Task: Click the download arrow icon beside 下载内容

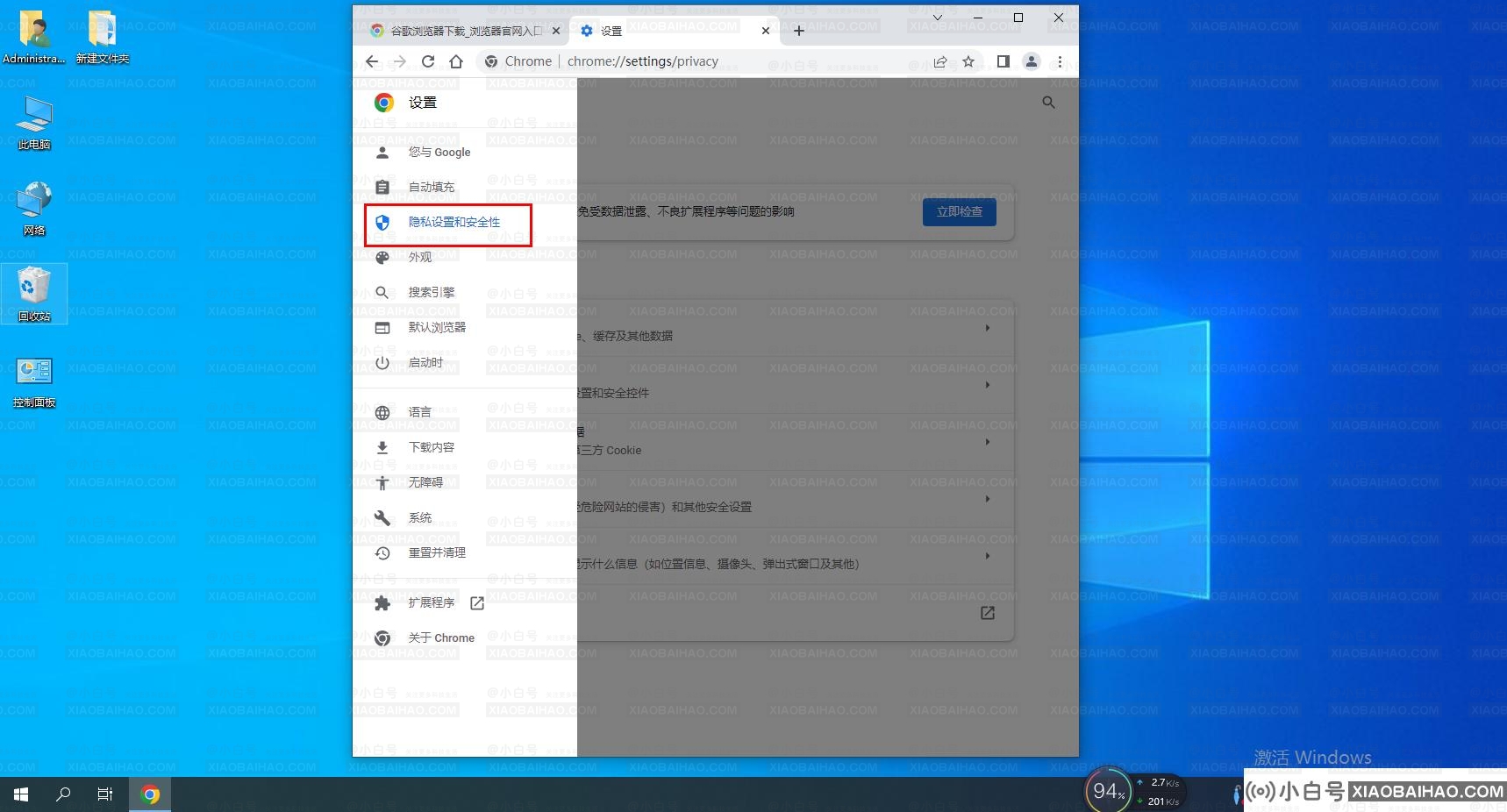Action: 382,447
